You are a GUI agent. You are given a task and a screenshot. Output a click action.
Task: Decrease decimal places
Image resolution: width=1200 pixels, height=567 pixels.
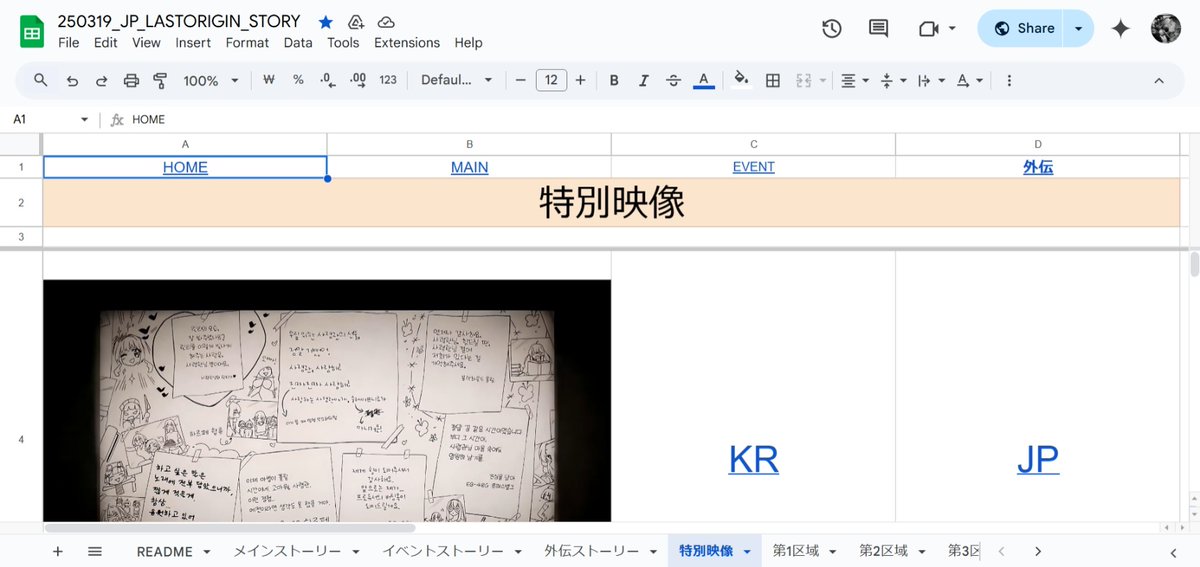(x=328, y=80)
